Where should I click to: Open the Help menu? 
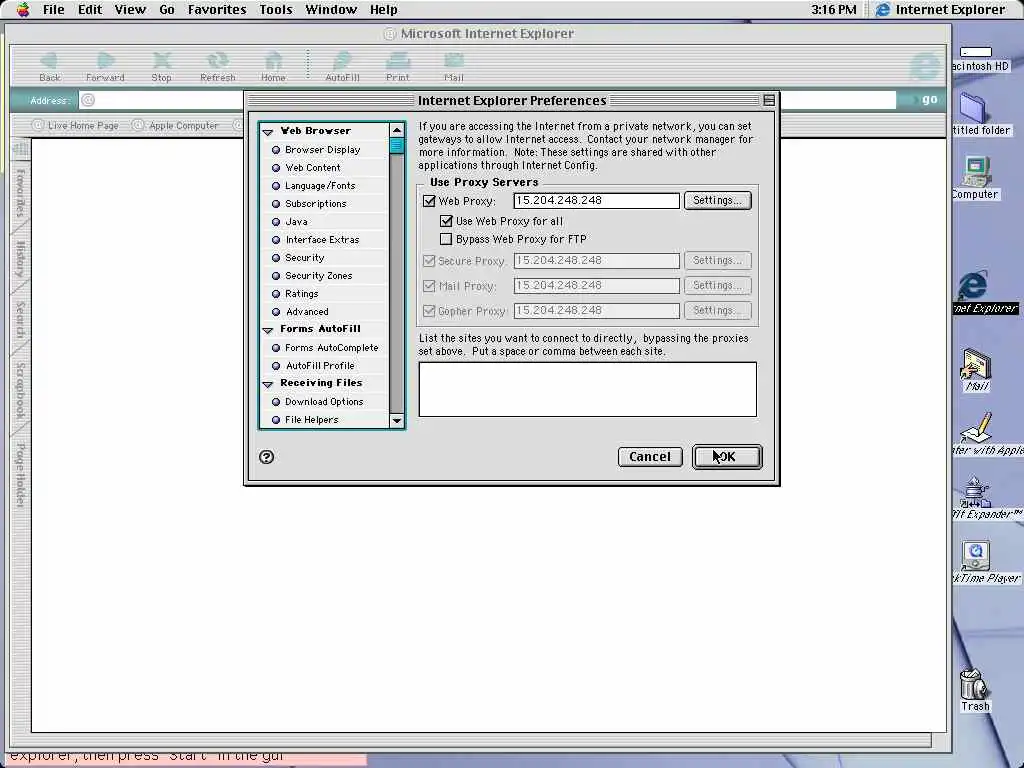(383, 9)
